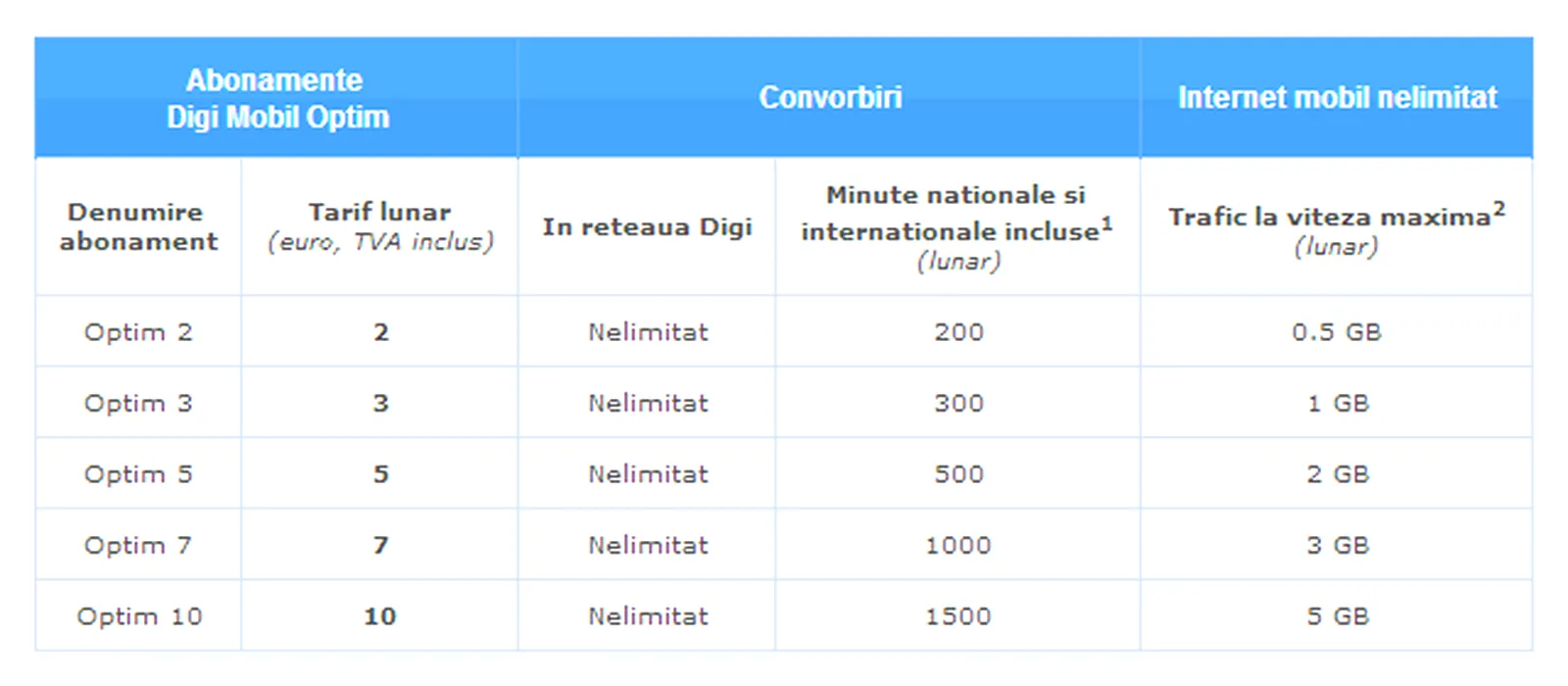Click the "Convorbiri" column header
1568x686 pixels.
coord(830,98)
